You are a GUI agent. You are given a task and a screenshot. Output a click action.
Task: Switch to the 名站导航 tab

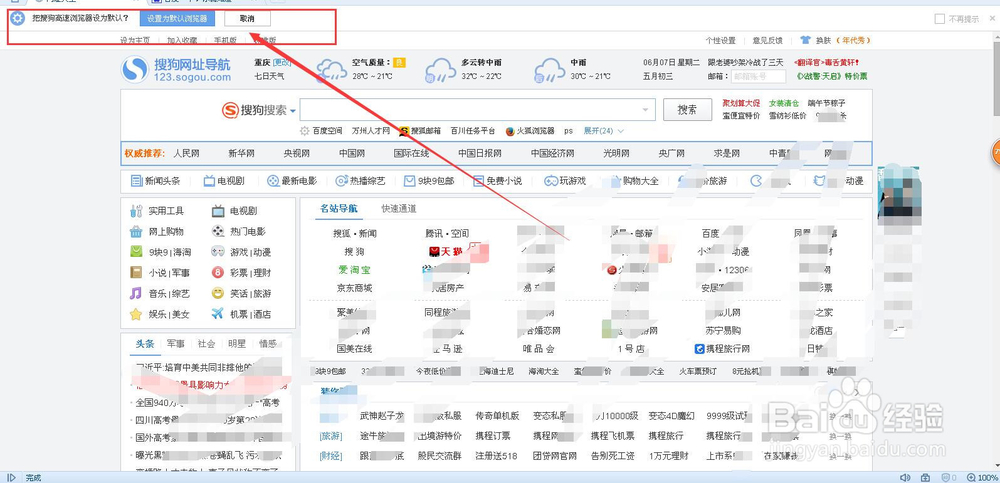tap(339, 208)
